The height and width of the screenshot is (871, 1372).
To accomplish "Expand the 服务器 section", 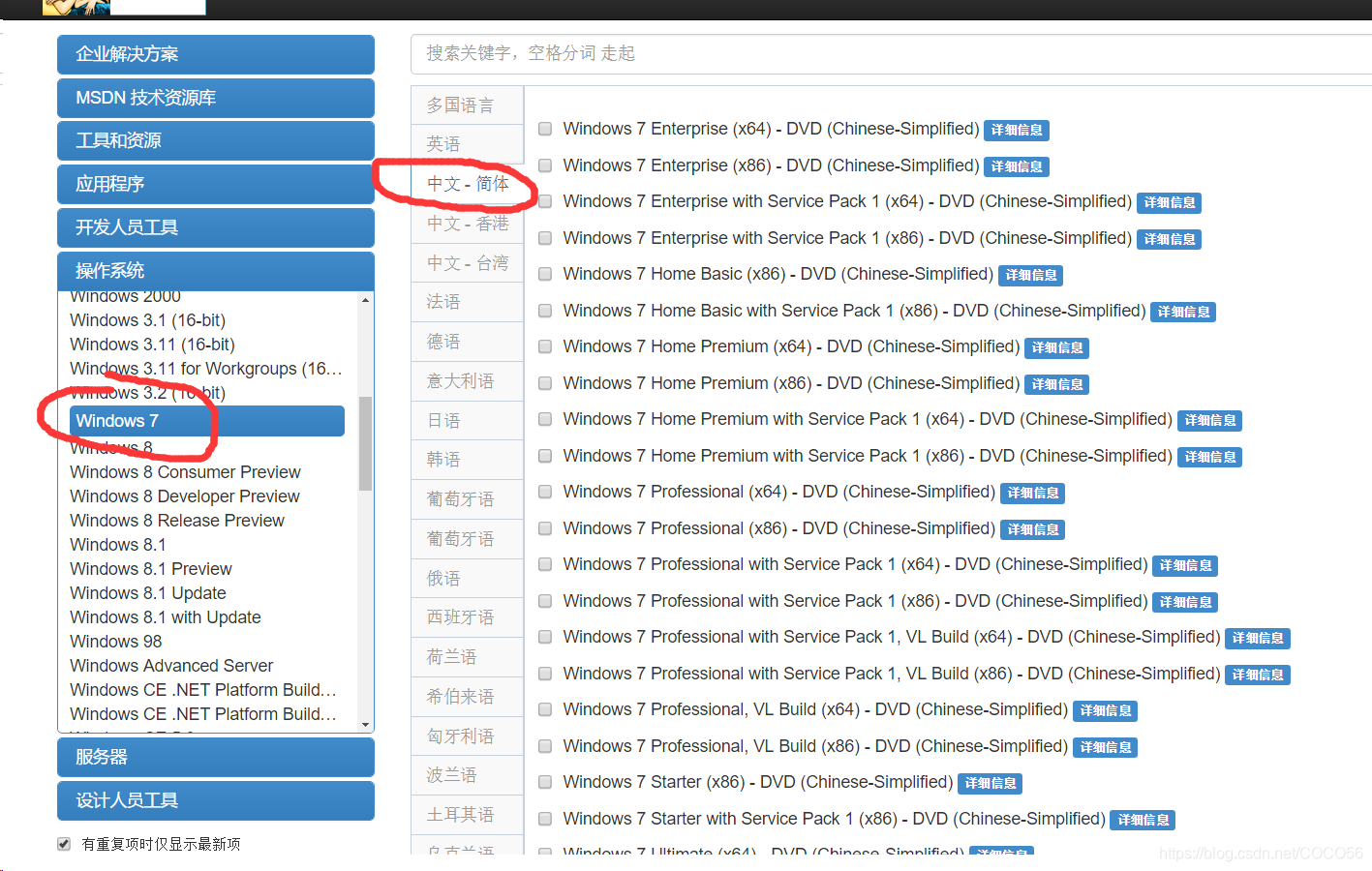I will [x=216, y=757].
